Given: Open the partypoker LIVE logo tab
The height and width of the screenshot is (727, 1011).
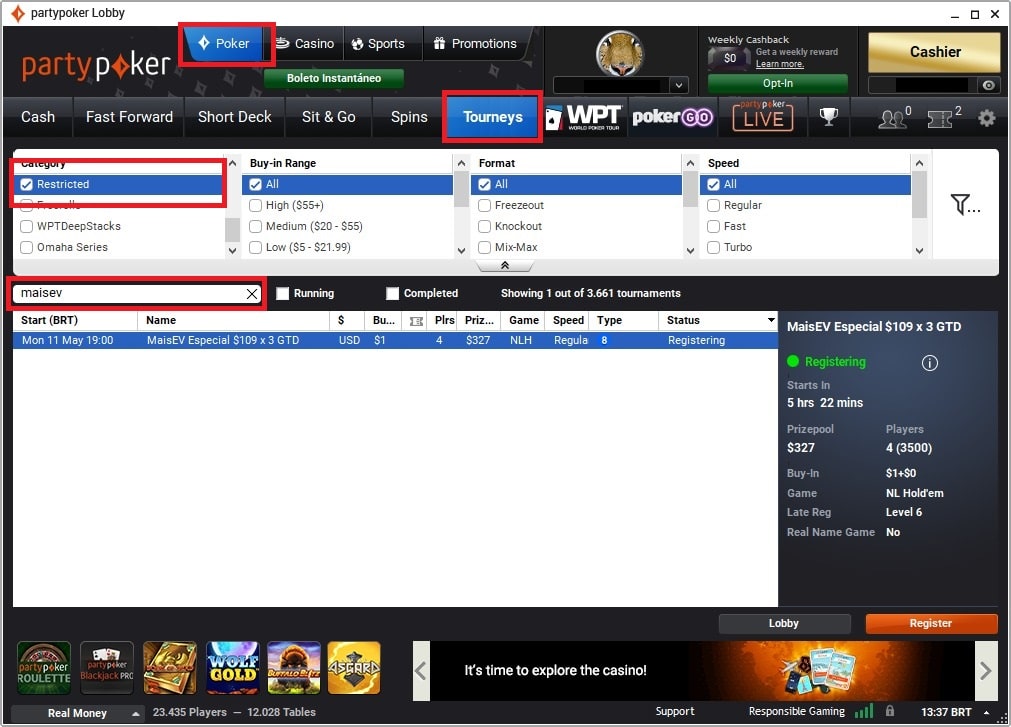Looking at the screenshot, I should coord(763,116).
